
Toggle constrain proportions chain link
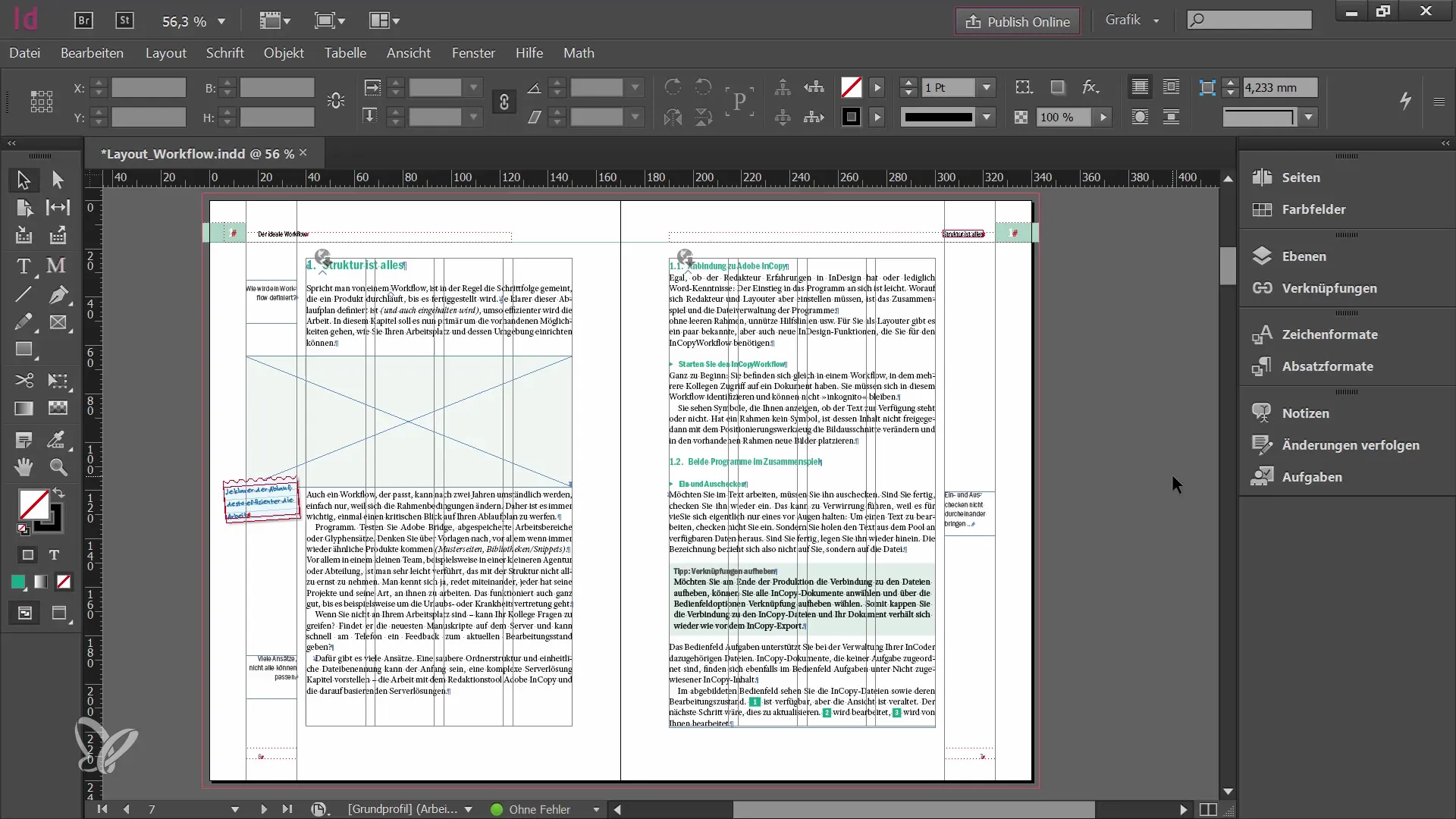[x=504, y=102]
